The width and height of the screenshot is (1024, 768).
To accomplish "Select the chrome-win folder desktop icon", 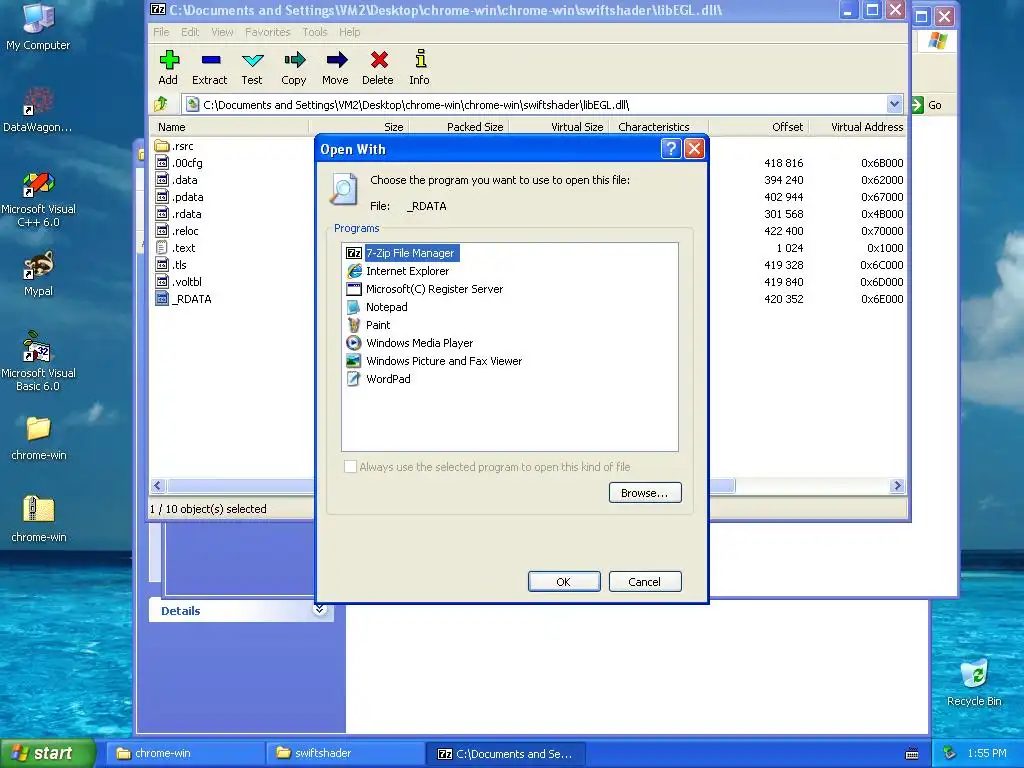I will 39,438.
